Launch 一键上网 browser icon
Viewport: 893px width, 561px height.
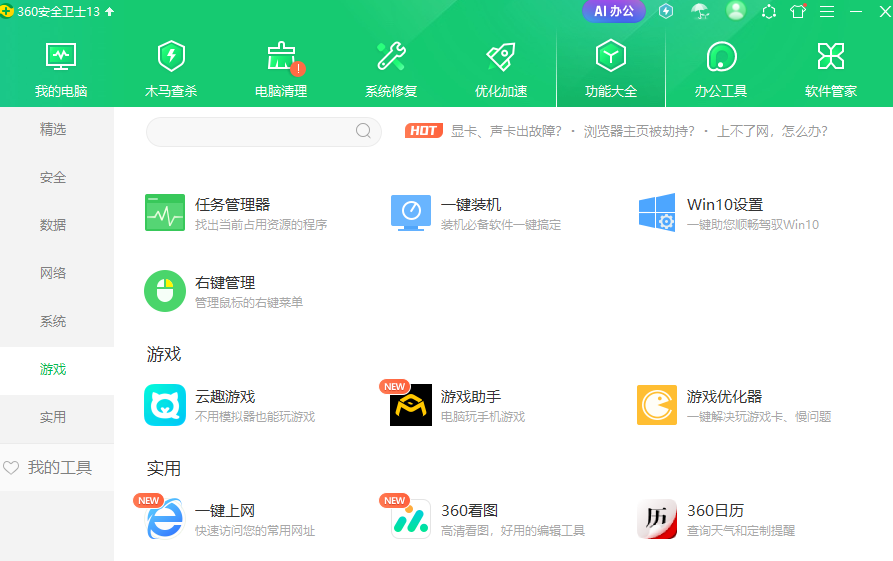pos(165,519)
